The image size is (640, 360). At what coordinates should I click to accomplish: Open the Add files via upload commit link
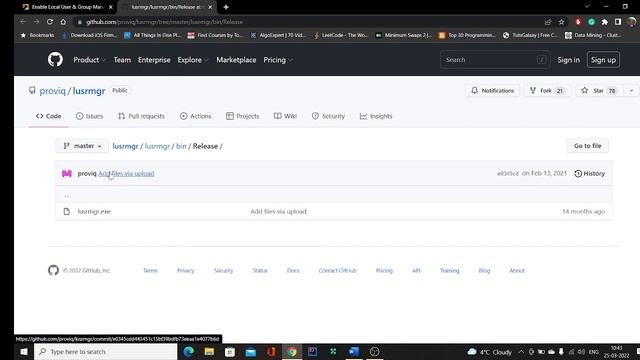coord(126,173)
